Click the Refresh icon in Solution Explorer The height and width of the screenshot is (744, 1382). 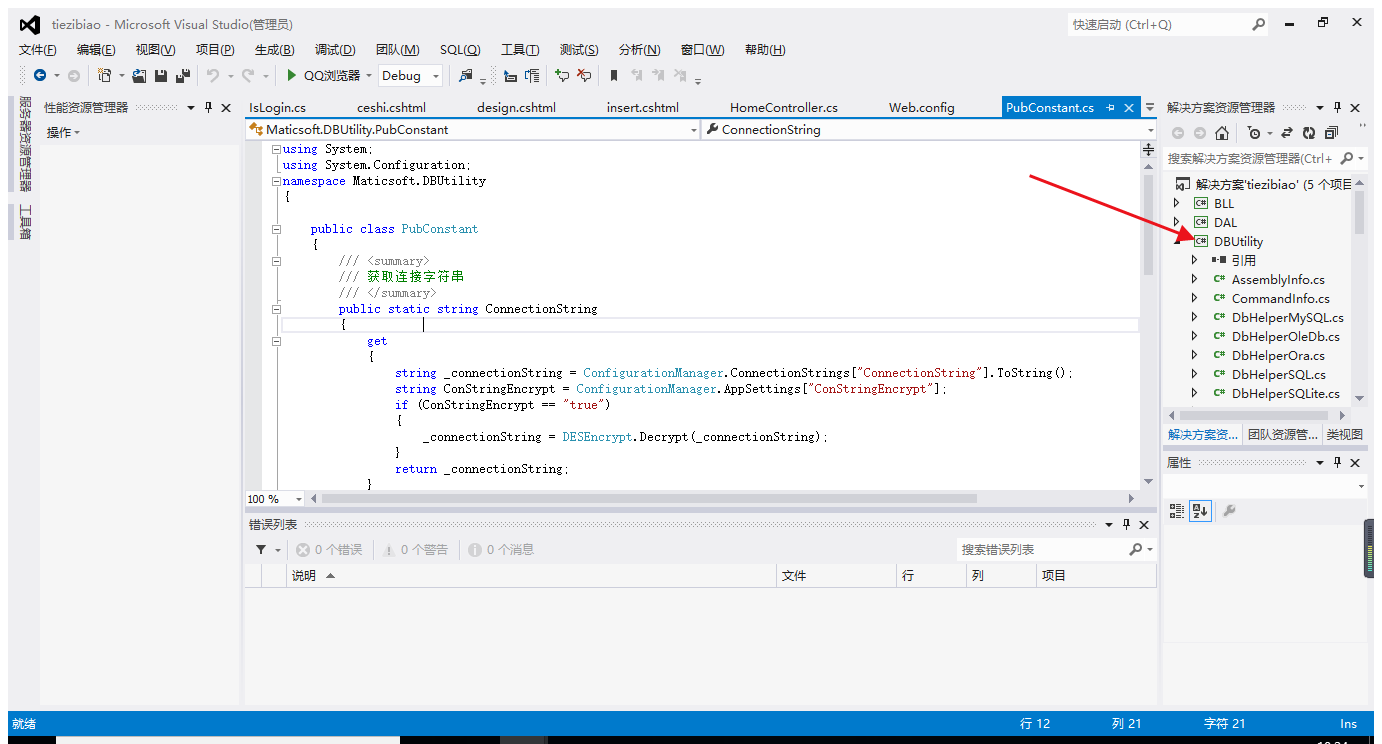pyautogui.click(x=1309, y=133)
